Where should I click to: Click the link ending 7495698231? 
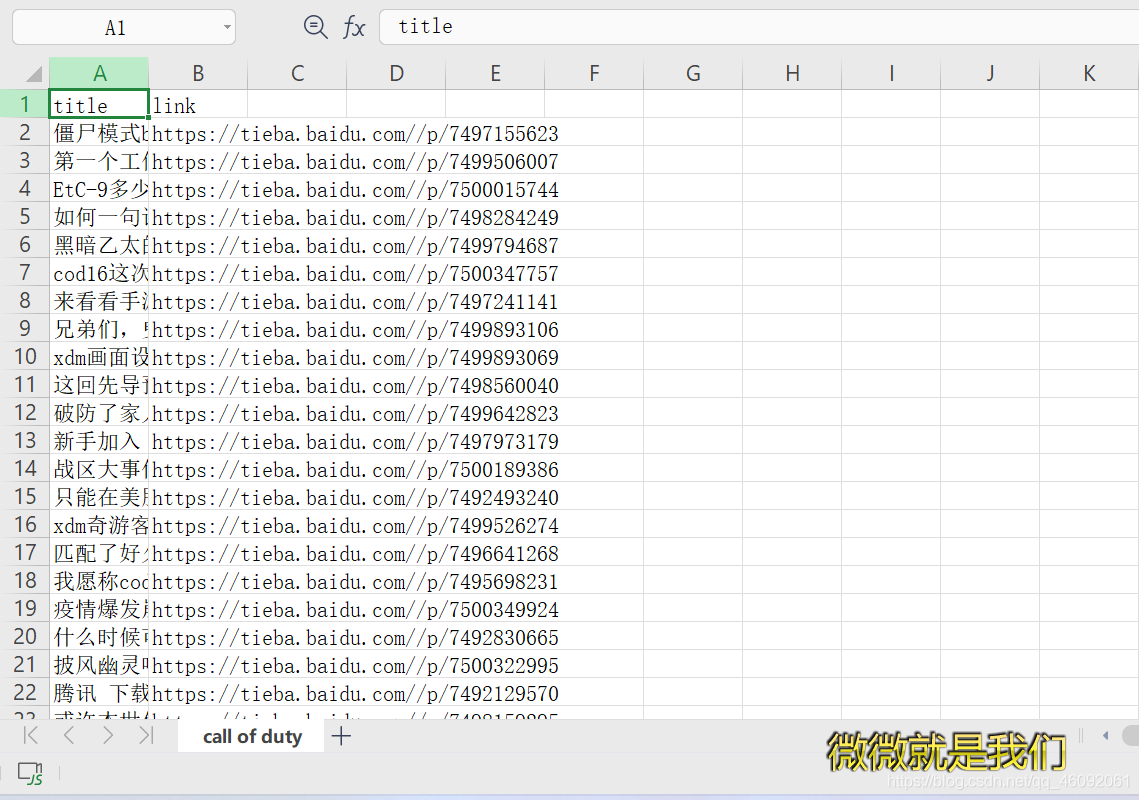355,581
